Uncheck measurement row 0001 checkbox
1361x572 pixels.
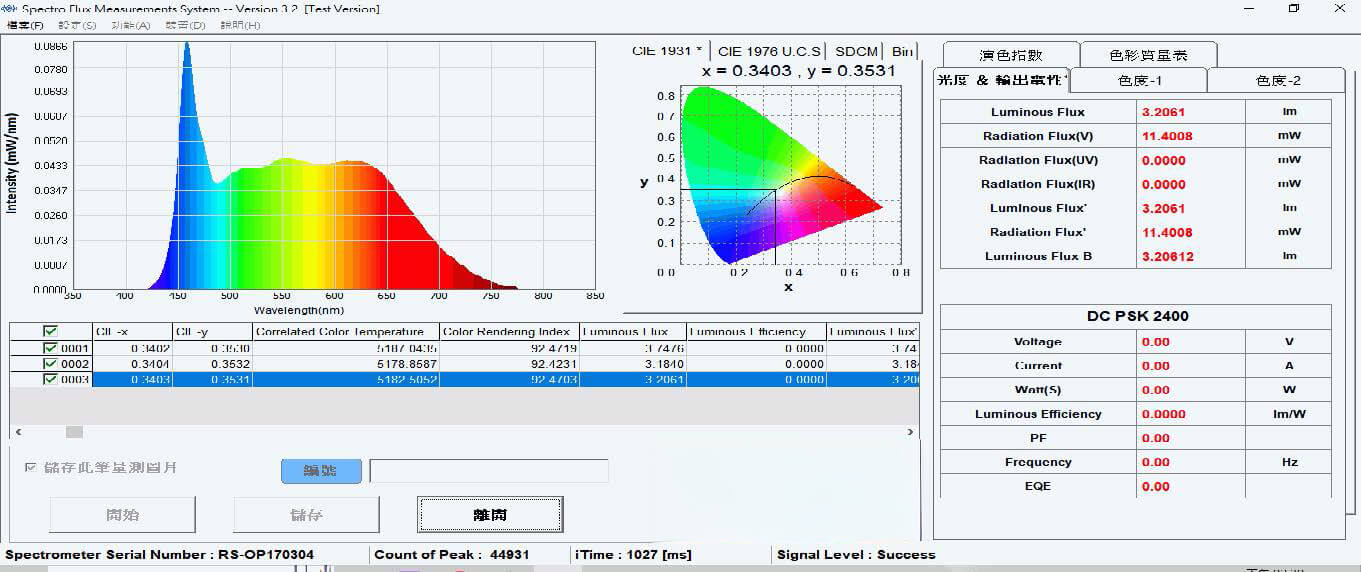(x=51, y=349)
